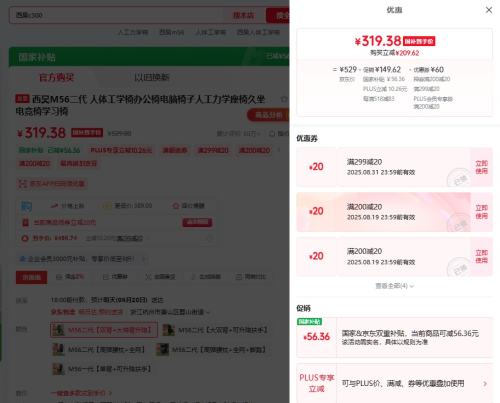The height and width of the screenshot is (403, 500).
Task: Switch to the 官方购买 tab
Action: 56,78
